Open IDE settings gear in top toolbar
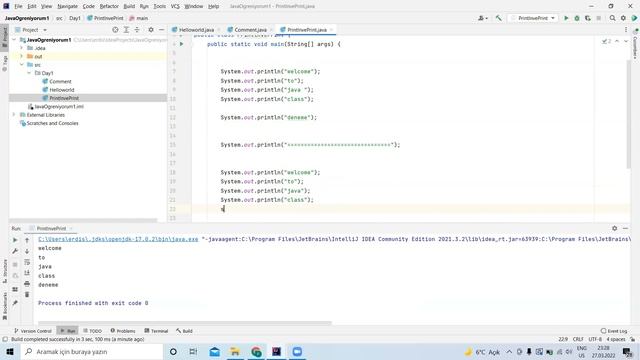The image size is (640, 360). pos(623,18)
